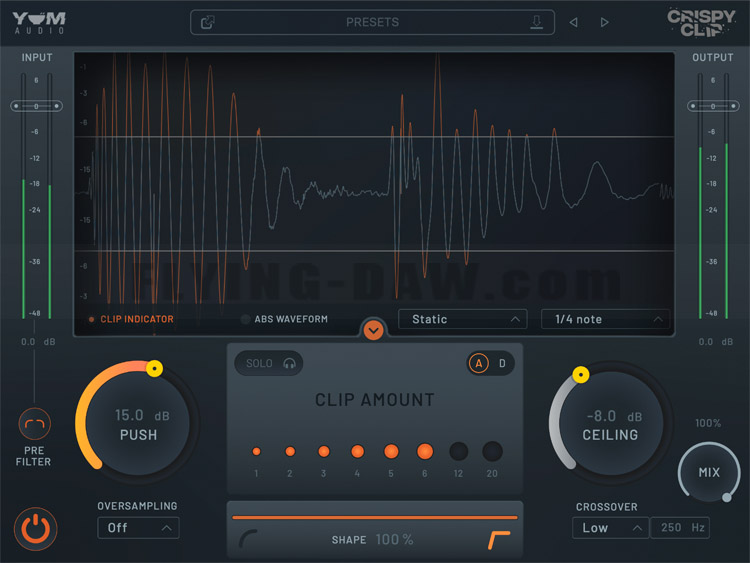Click the Presets name field
Image resolution: width=750 pixels, height=563 pixels.
click(372, 22)
